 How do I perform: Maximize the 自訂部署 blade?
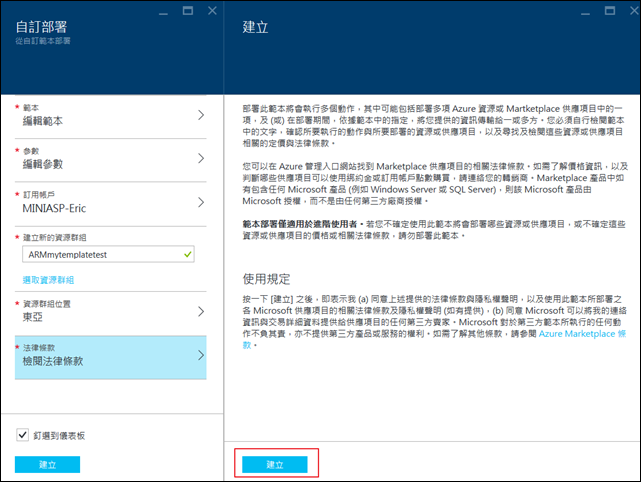pyautogui.click(x=188, y=10)
